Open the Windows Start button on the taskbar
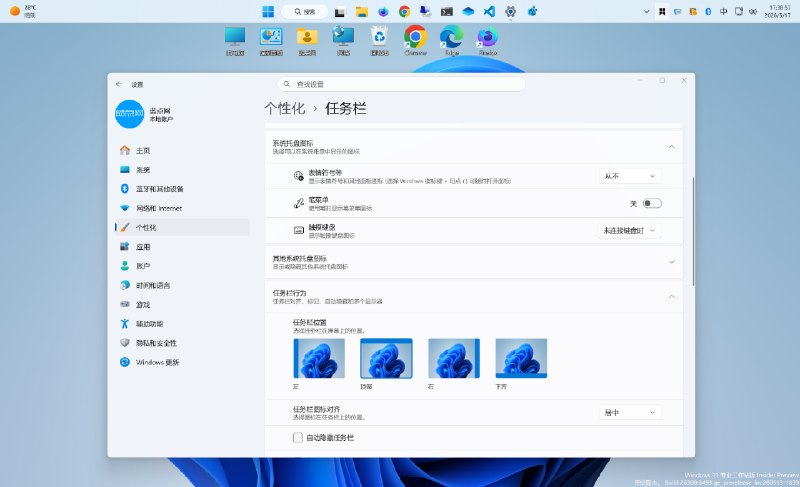Image resolution: width=800 pixels, height=487 pixels. (x=268, y=11)
